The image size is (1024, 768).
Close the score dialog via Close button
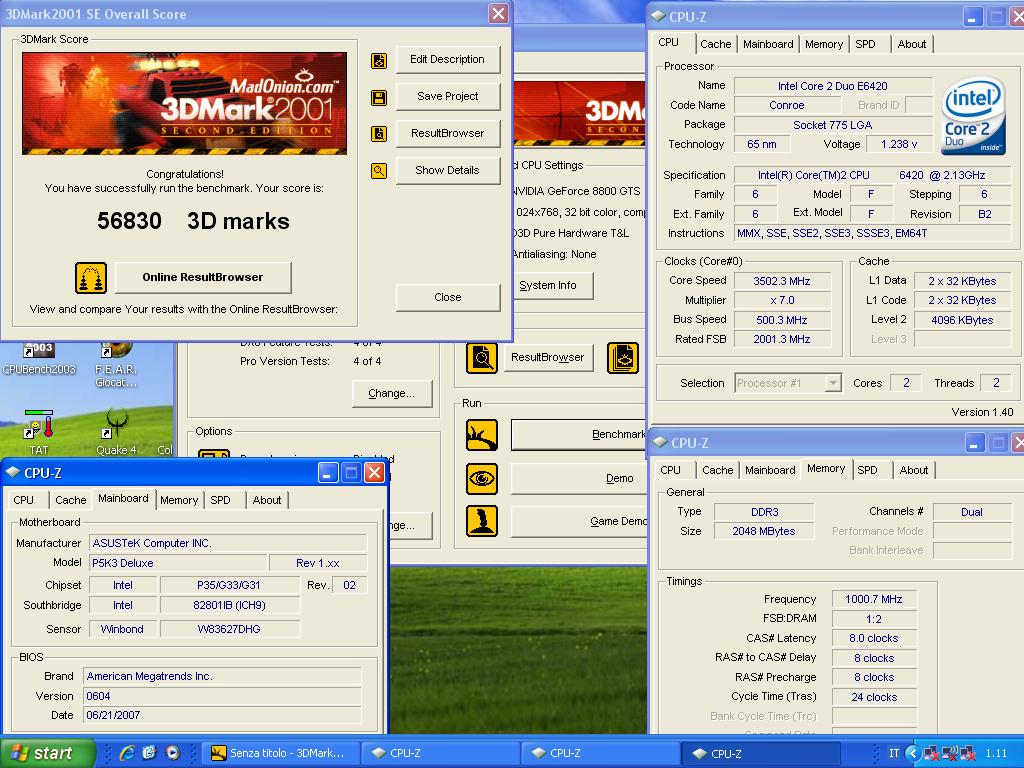point(447,297)
